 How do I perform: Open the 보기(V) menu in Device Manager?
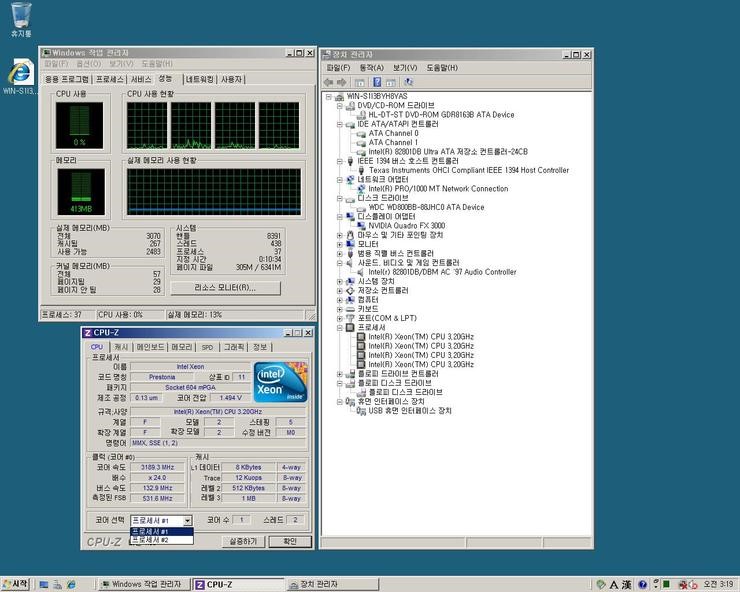click(405, 68)
